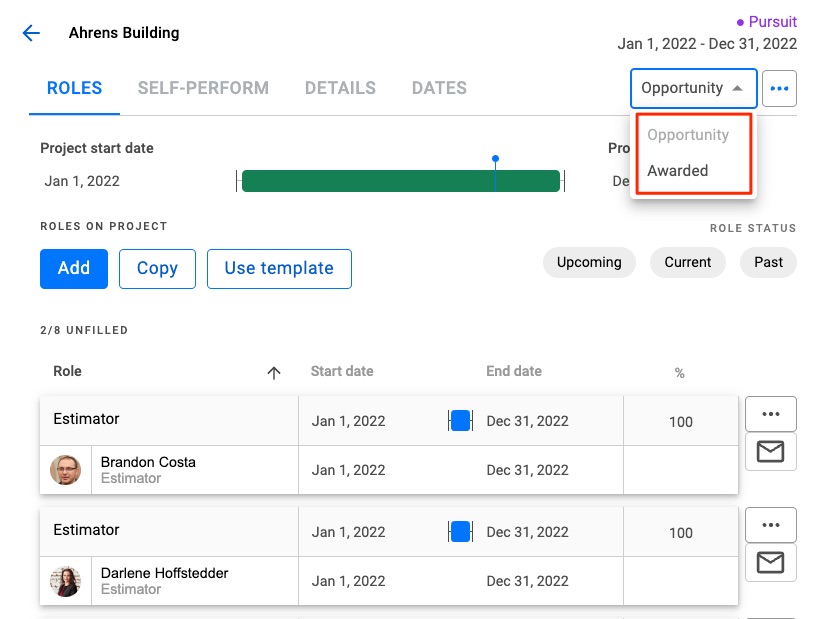Click Darlene Hoffstedder's Dec 31, 2022 end date
The height and width of the screenshot is (619, 814).
(x=527, y=581)
